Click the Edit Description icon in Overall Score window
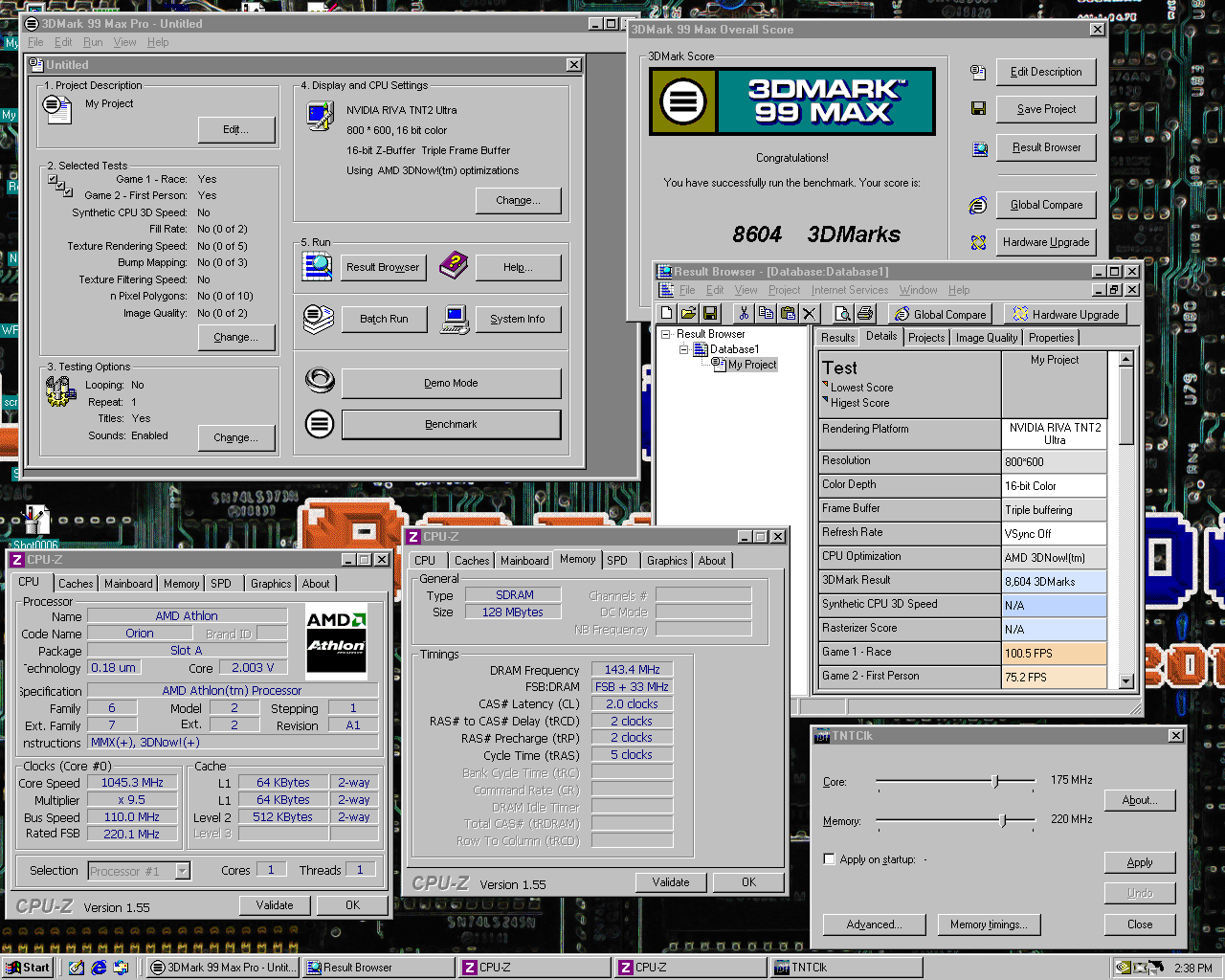Viewport: 1225px width, 980px height. 978,72
